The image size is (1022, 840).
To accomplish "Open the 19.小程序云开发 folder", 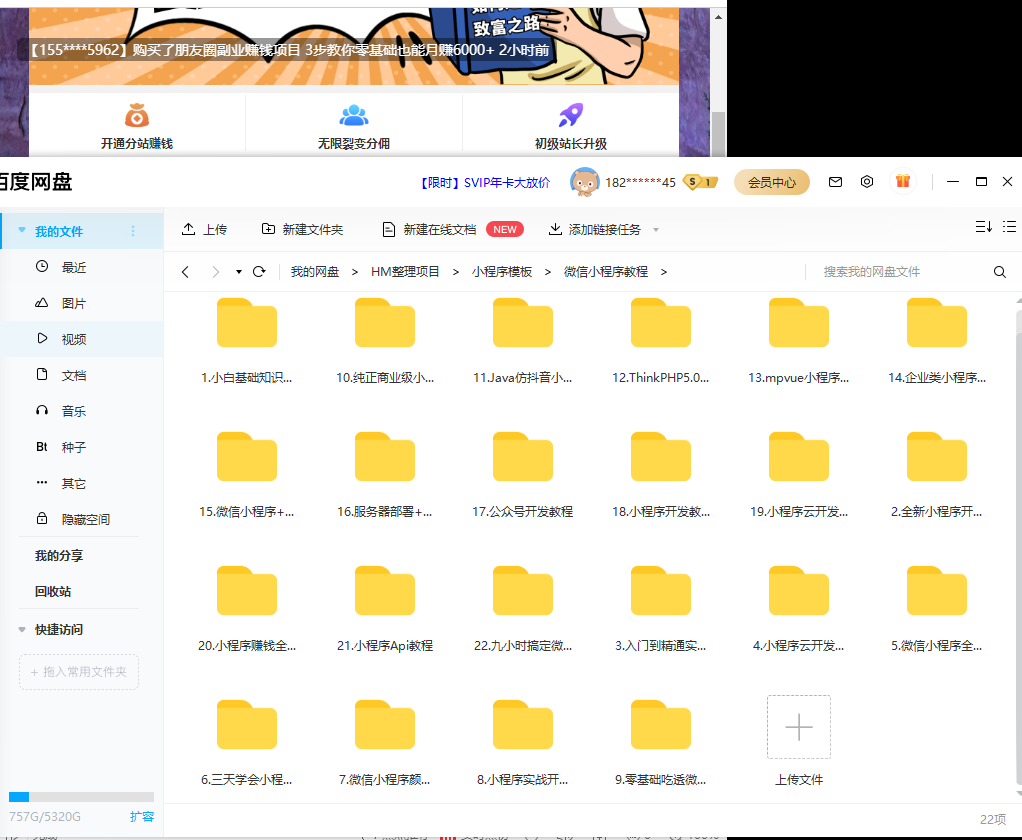I will (798, 457).
